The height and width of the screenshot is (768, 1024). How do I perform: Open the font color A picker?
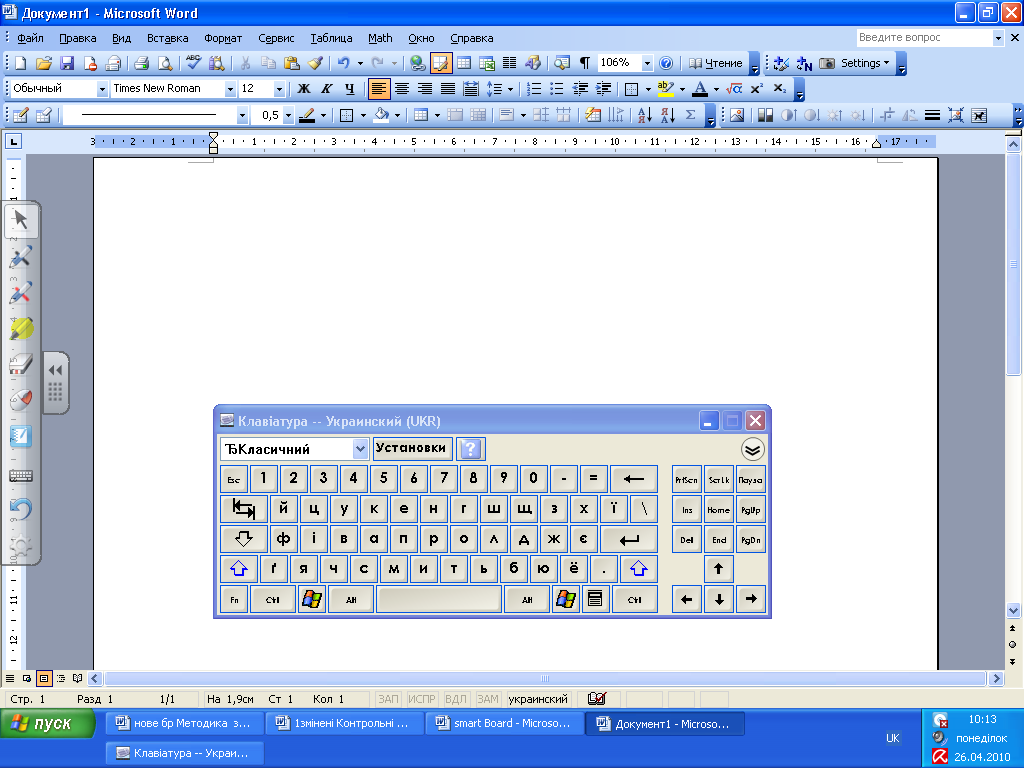699,88
